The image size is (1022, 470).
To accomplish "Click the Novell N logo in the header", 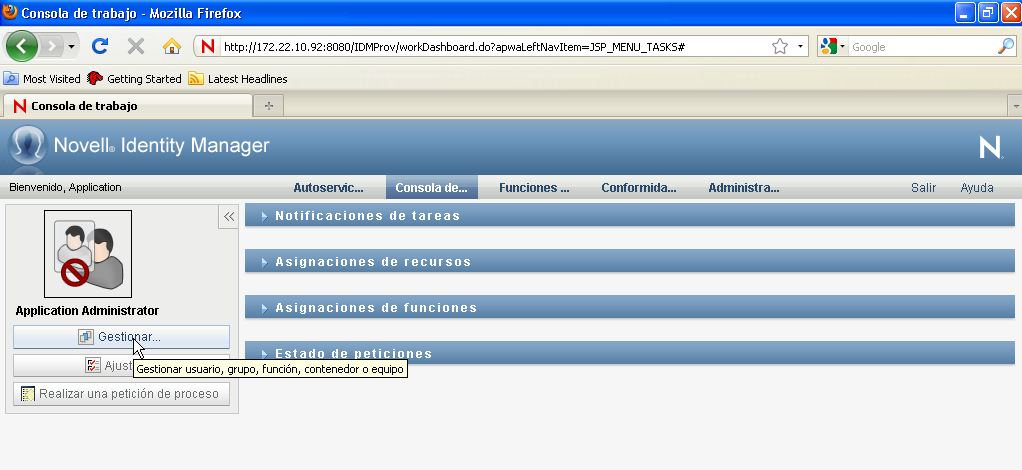I will coord(991,147).
